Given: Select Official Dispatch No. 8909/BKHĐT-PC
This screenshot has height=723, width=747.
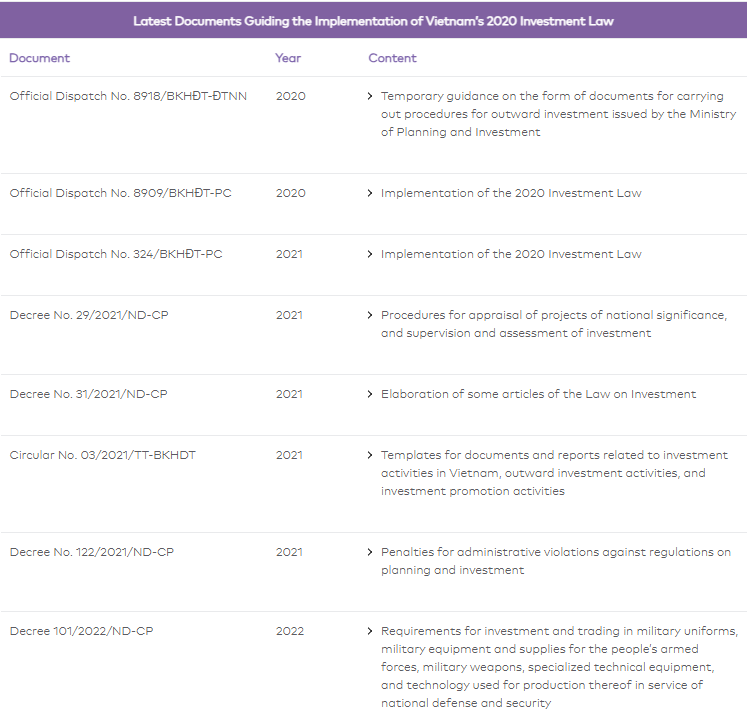Looking at the screenshot, I should pos(121,193).
